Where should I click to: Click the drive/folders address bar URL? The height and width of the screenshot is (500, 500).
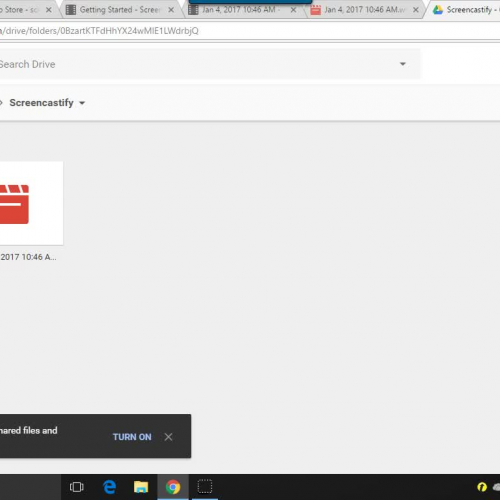pyautogui.click(x=99, y=31)
